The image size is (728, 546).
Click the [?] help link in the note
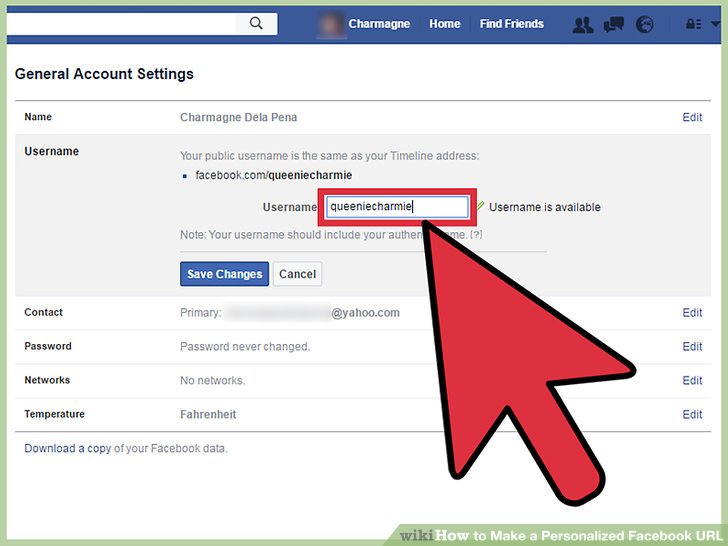pyautogui.click(x=476, y=235)
